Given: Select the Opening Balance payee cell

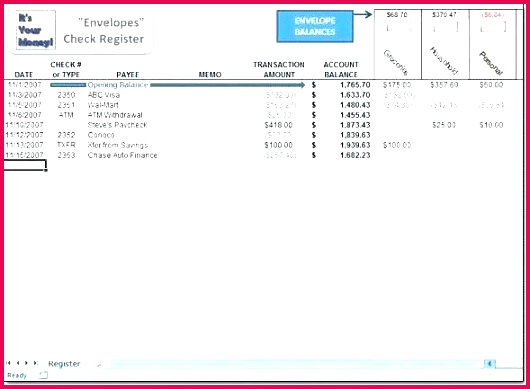Looking at the screenshot, I should point(118,84).
